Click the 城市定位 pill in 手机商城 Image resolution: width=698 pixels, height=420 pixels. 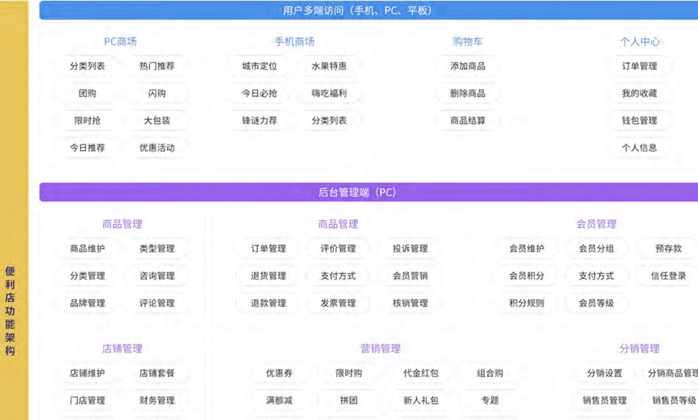(259, 66)
